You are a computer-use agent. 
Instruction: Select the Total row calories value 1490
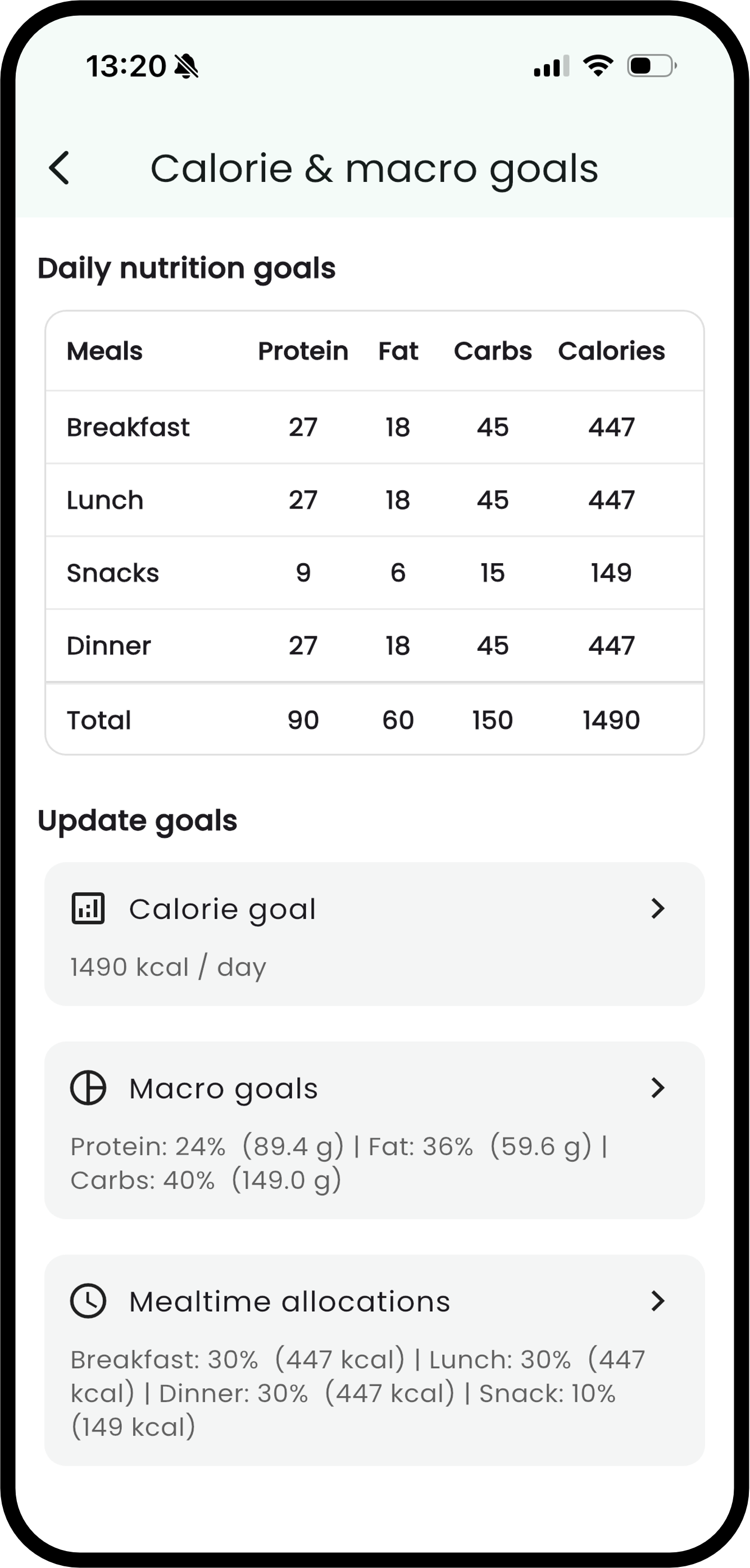pyautogui.click(x=611, y=720)
